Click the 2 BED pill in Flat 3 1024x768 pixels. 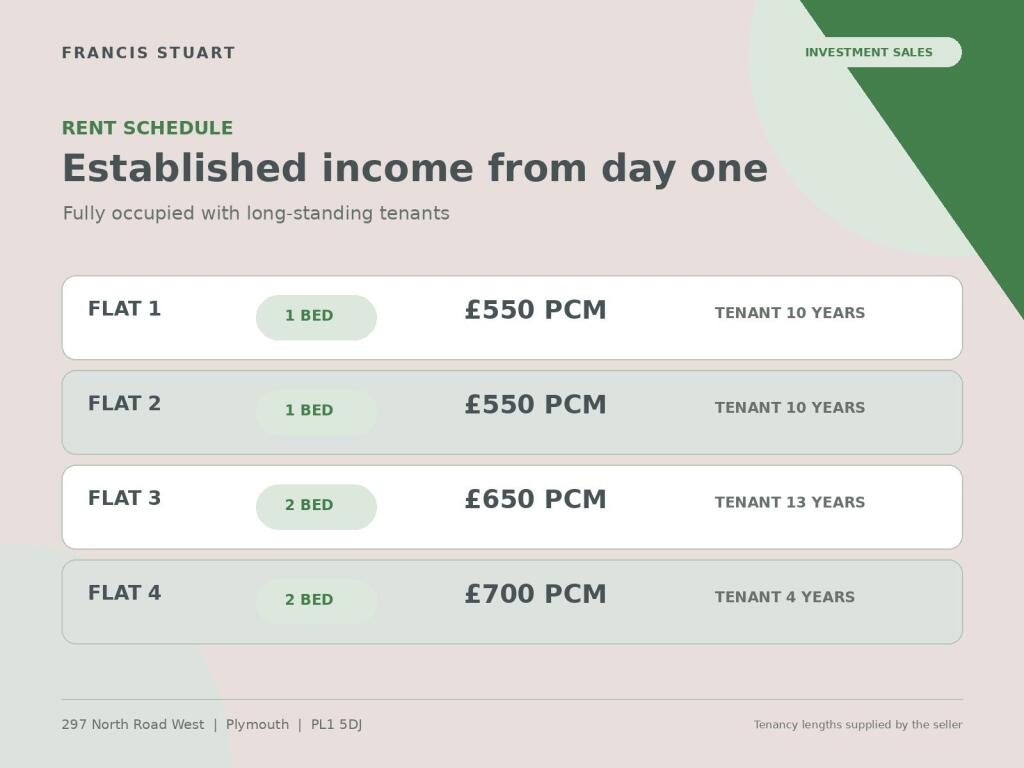coord(316,507)
